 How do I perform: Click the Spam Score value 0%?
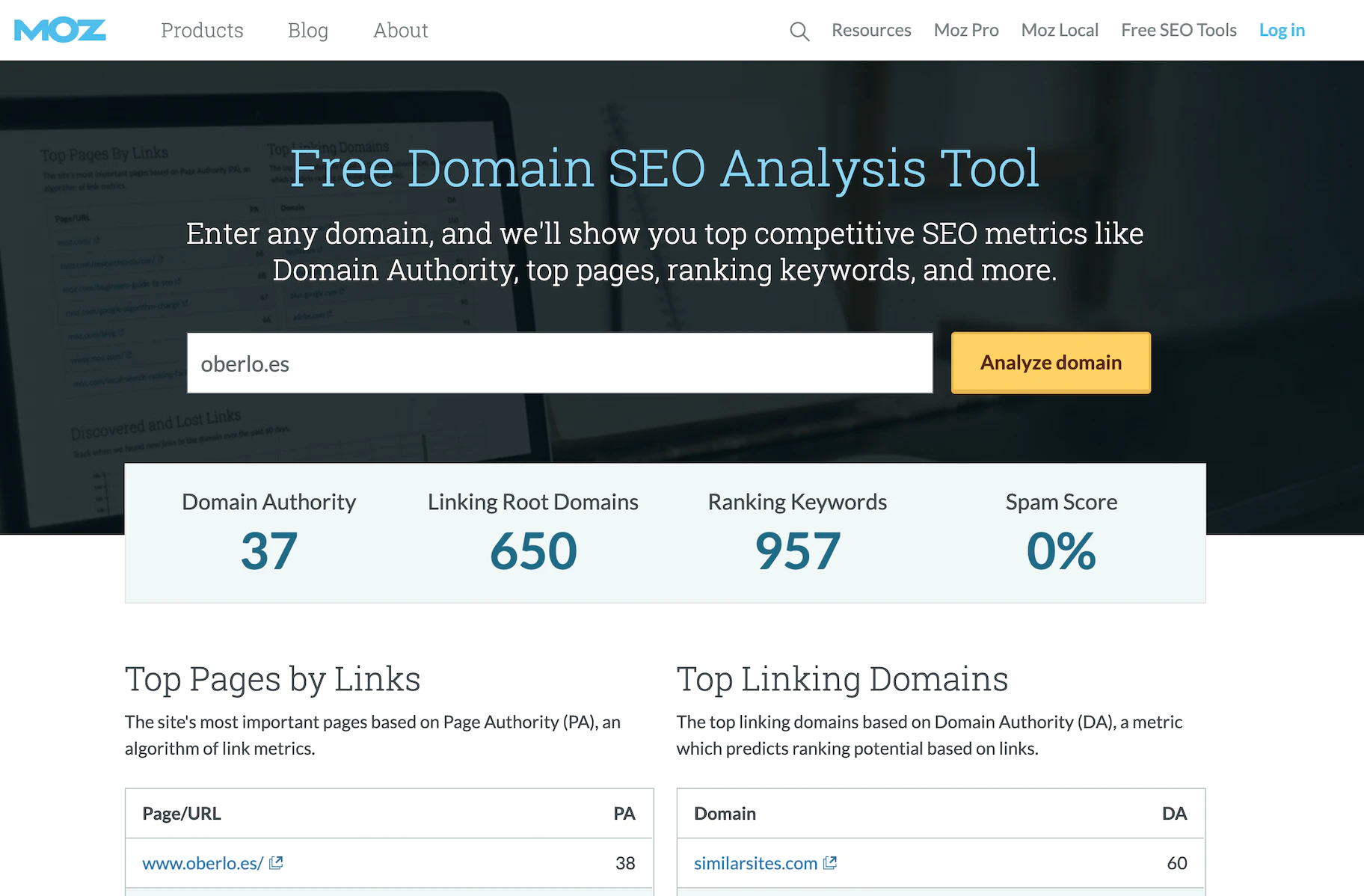point(1061,551)
